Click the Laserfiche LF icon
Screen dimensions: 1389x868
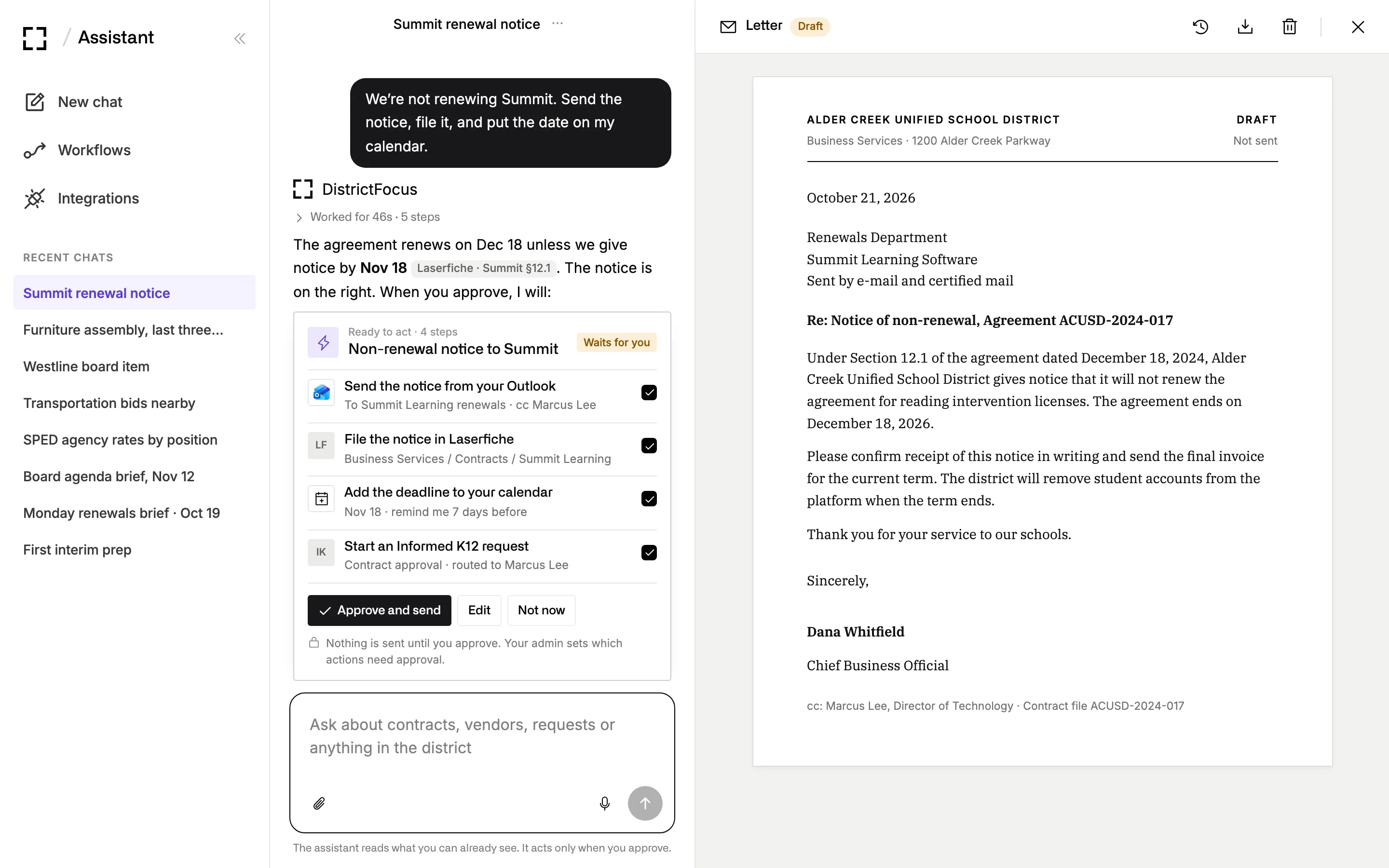[321, 446]
